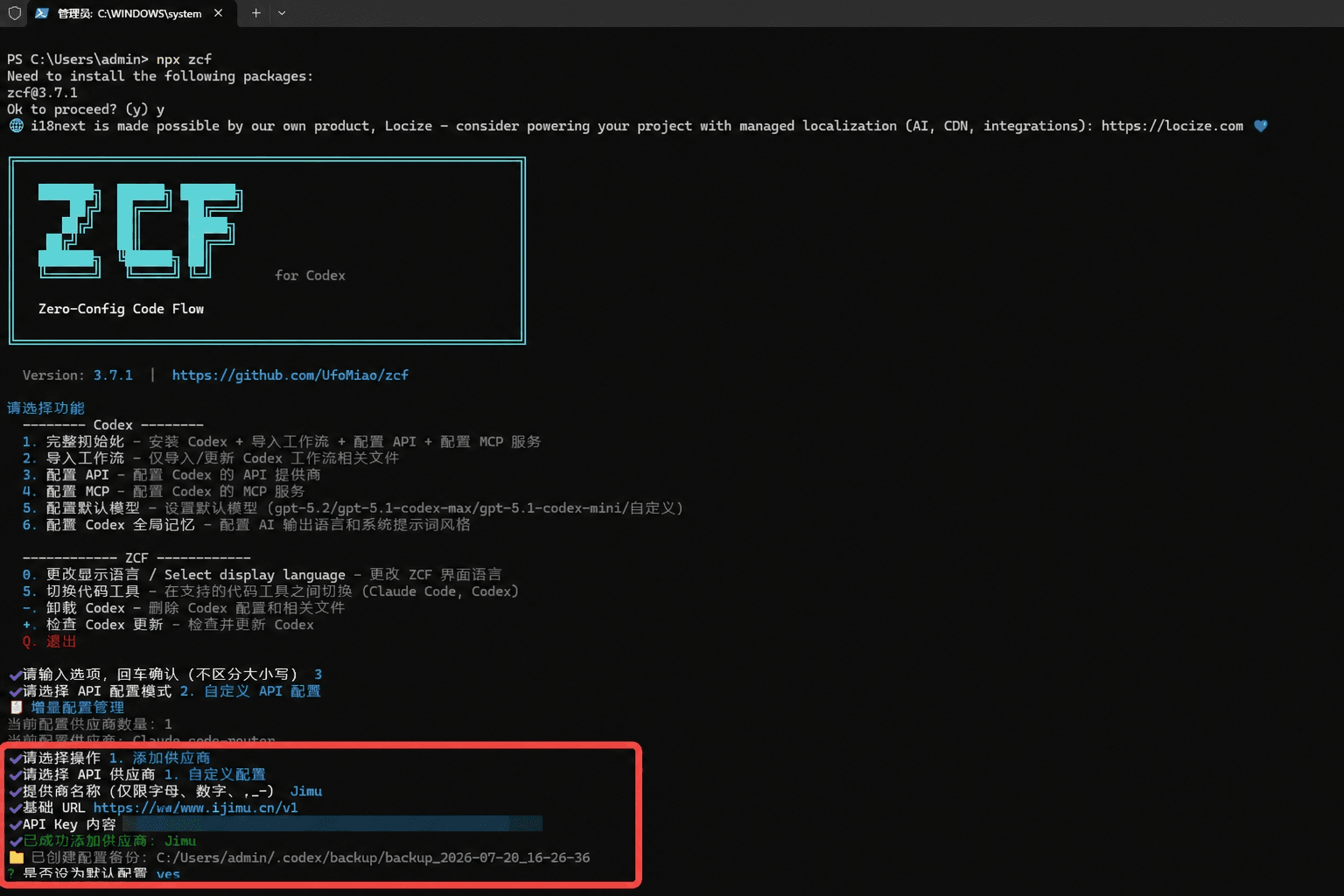Click the backup path backup_2026-07-20_16-26-36

tap(487, 857)
